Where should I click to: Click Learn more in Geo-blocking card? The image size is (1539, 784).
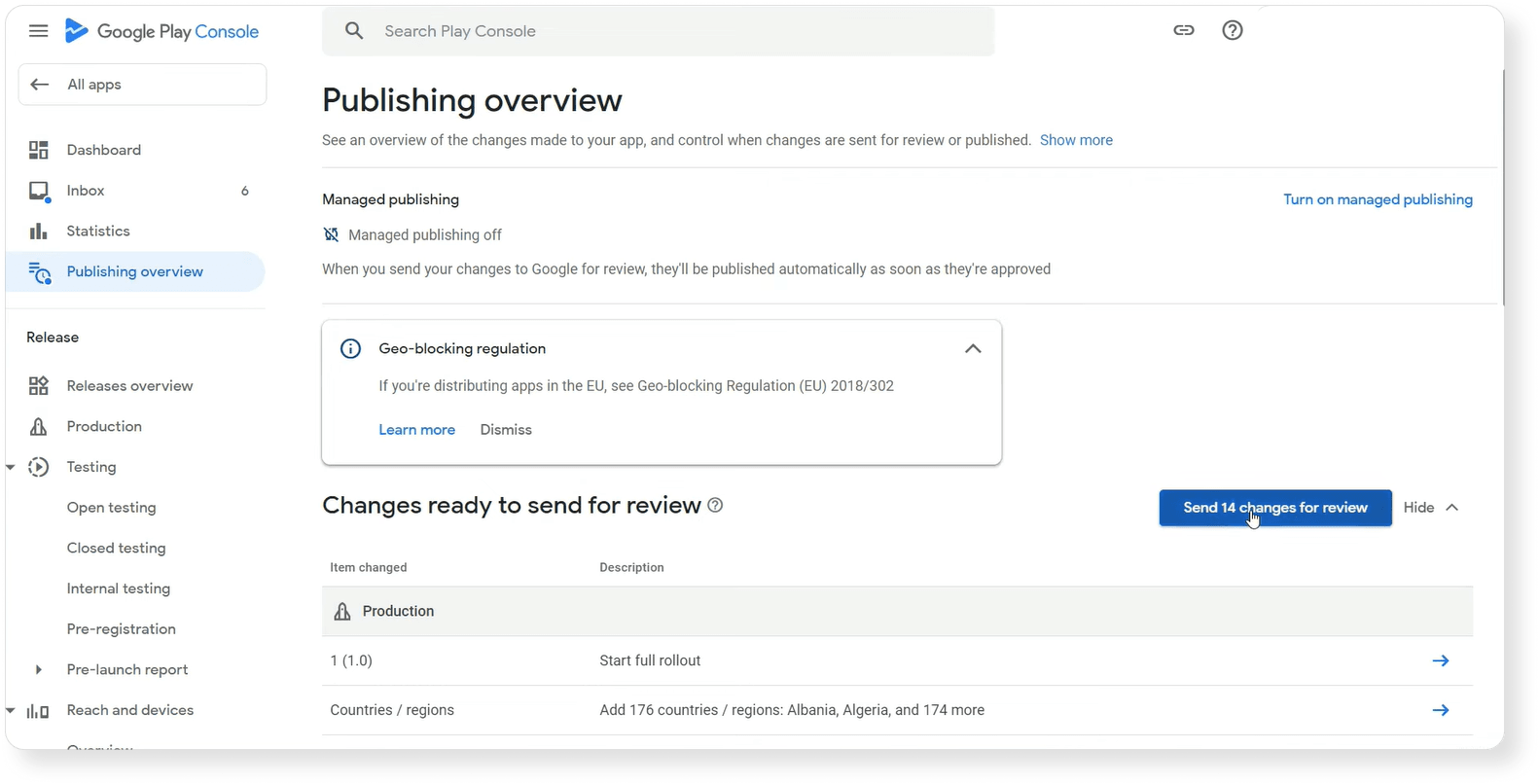pyautogui.click(x=416, y=430)
